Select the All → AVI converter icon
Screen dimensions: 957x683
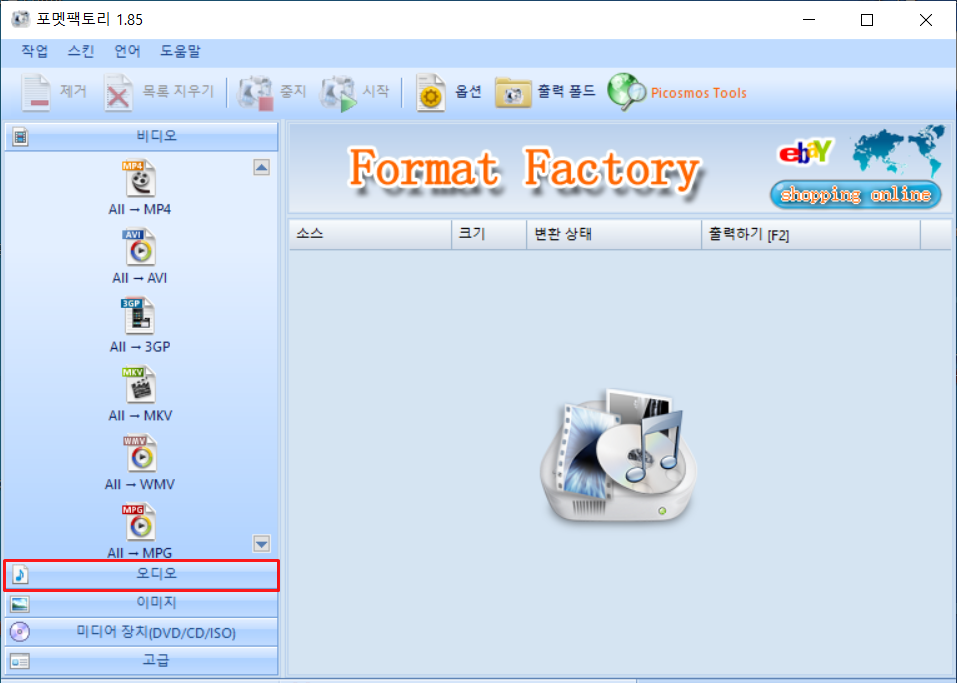pyautogui.click(x=140, y=247)
